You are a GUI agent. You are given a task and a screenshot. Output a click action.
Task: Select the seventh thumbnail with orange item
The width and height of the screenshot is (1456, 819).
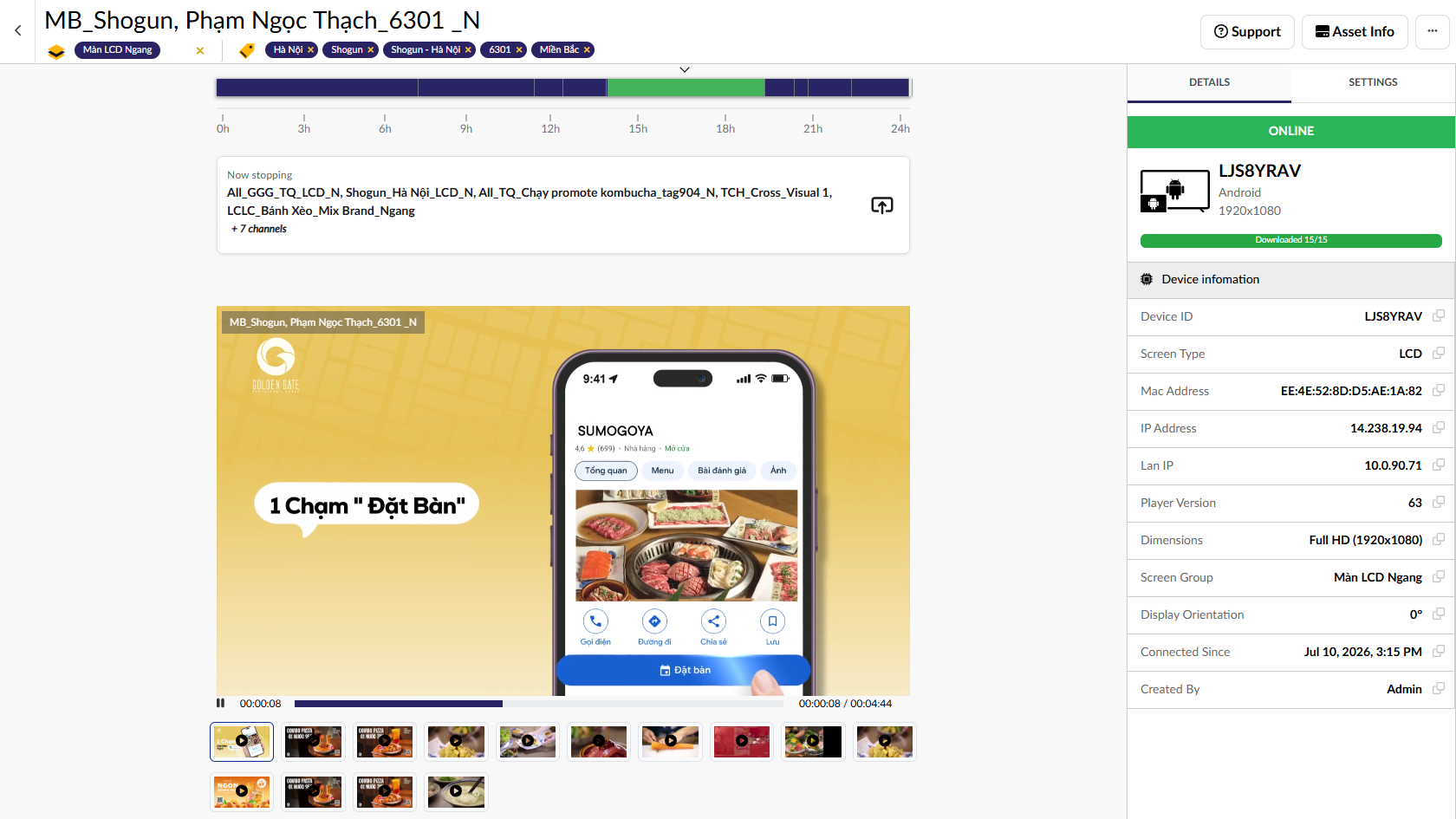click(x=670, y=742)
